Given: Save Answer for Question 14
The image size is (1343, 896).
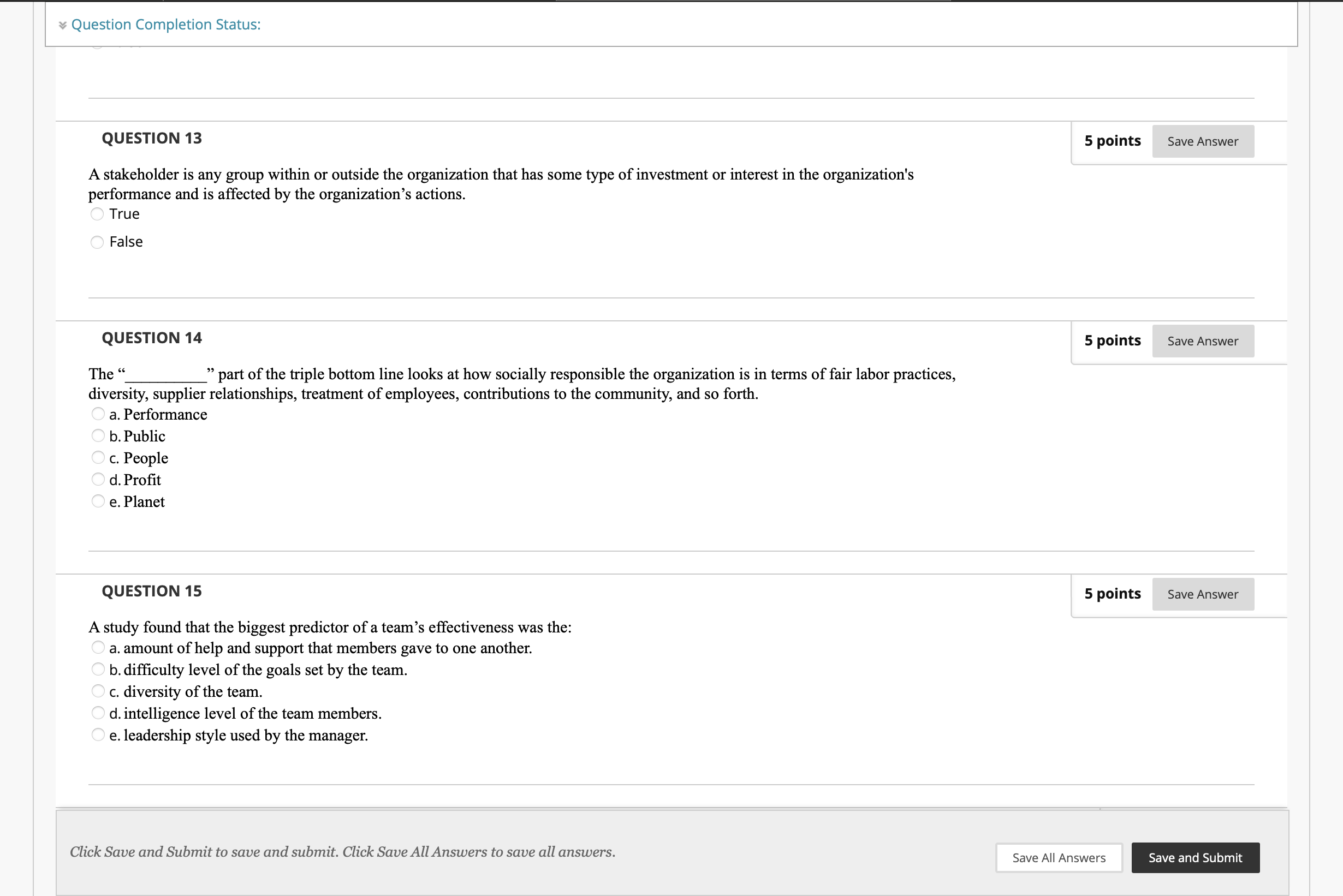Looking at the screenshot, I should coord(1203,341).
